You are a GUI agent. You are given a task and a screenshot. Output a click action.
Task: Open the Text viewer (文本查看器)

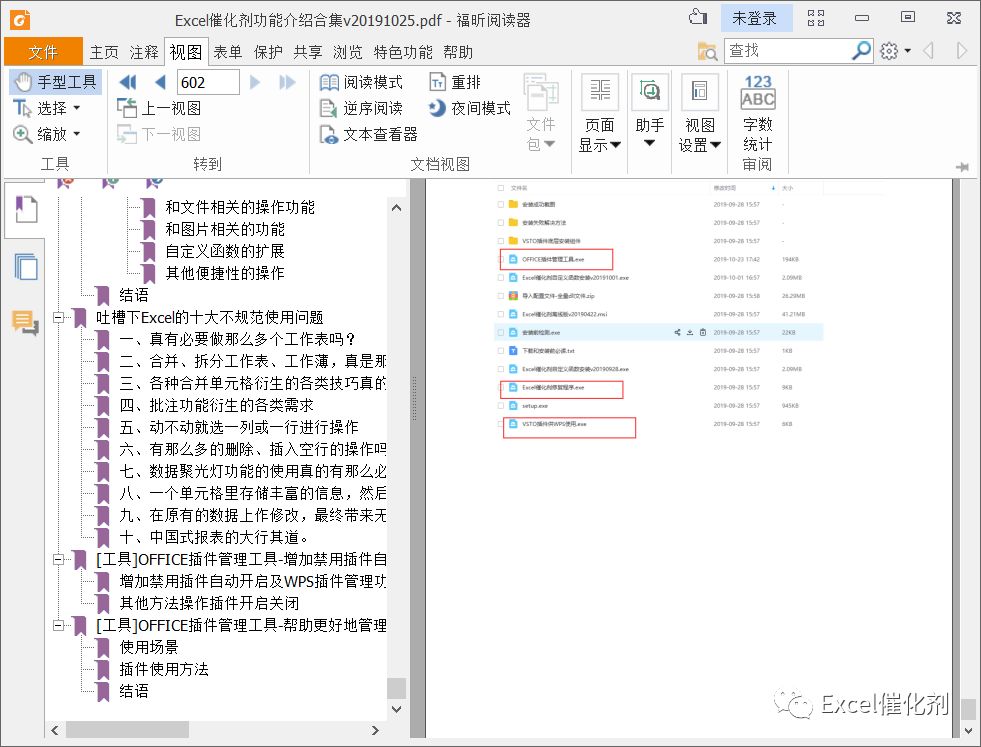tap(369, 134)
